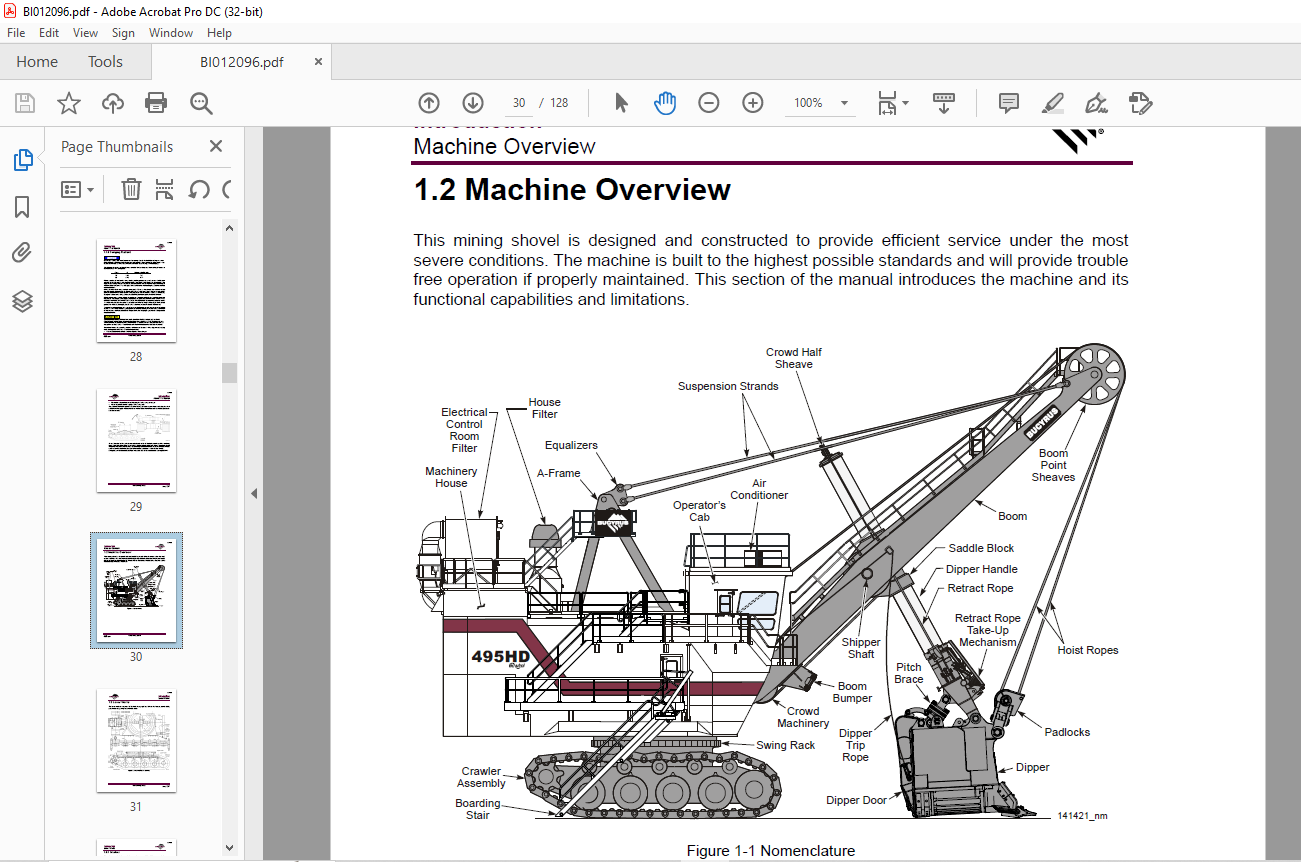Rotate pages counterclockwise icon

[x=199, y=189]
